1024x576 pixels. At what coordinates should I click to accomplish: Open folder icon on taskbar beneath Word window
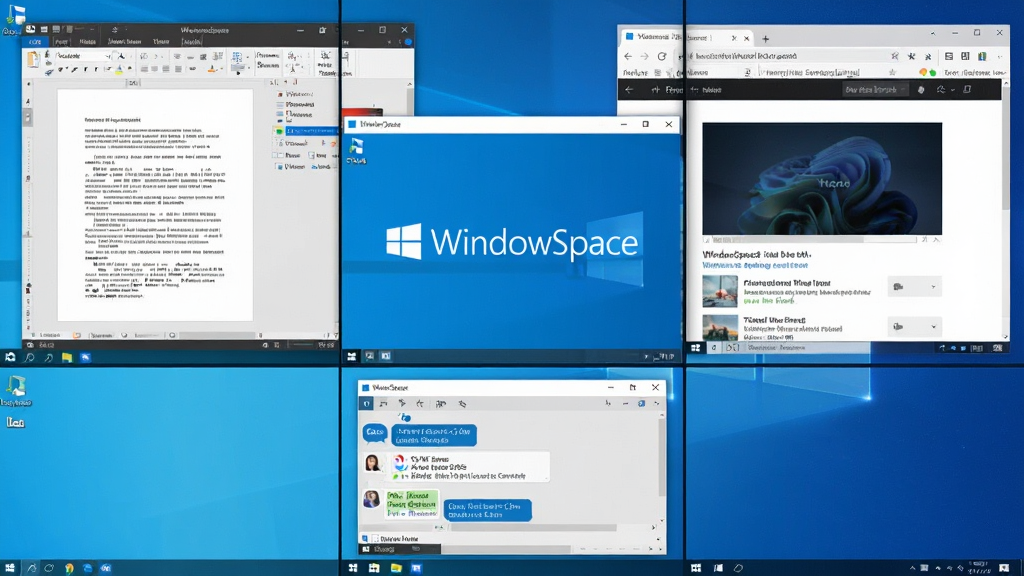(67, 357)
